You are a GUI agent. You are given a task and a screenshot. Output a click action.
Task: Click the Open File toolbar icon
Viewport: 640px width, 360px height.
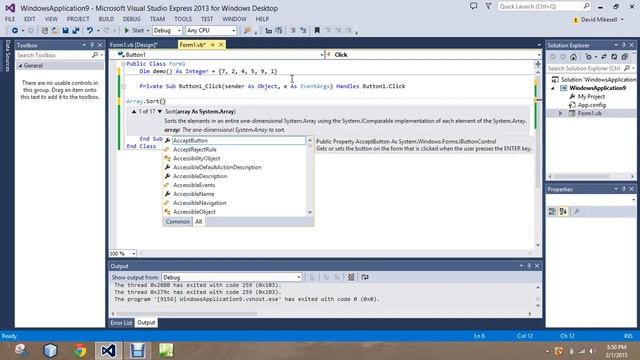click(55, 31)
